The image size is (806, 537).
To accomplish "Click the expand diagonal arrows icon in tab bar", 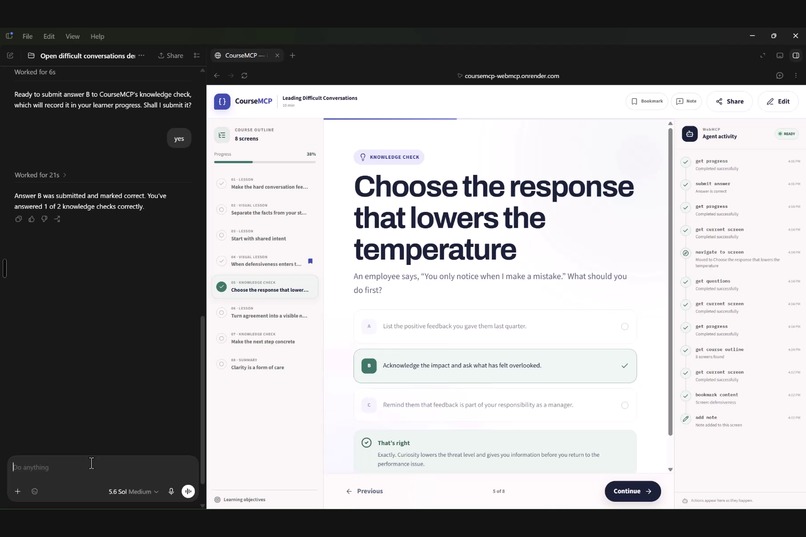I will pos(763,55).
